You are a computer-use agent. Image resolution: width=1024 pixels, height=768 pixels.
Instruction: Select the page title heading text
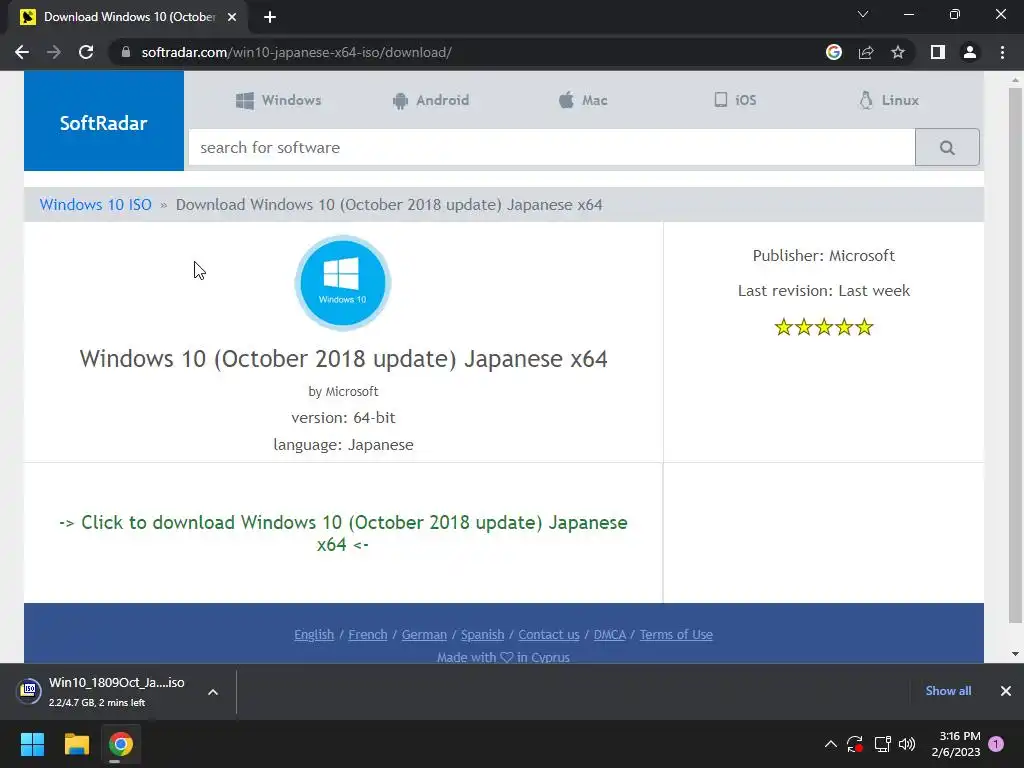click(x=344, y=359)
